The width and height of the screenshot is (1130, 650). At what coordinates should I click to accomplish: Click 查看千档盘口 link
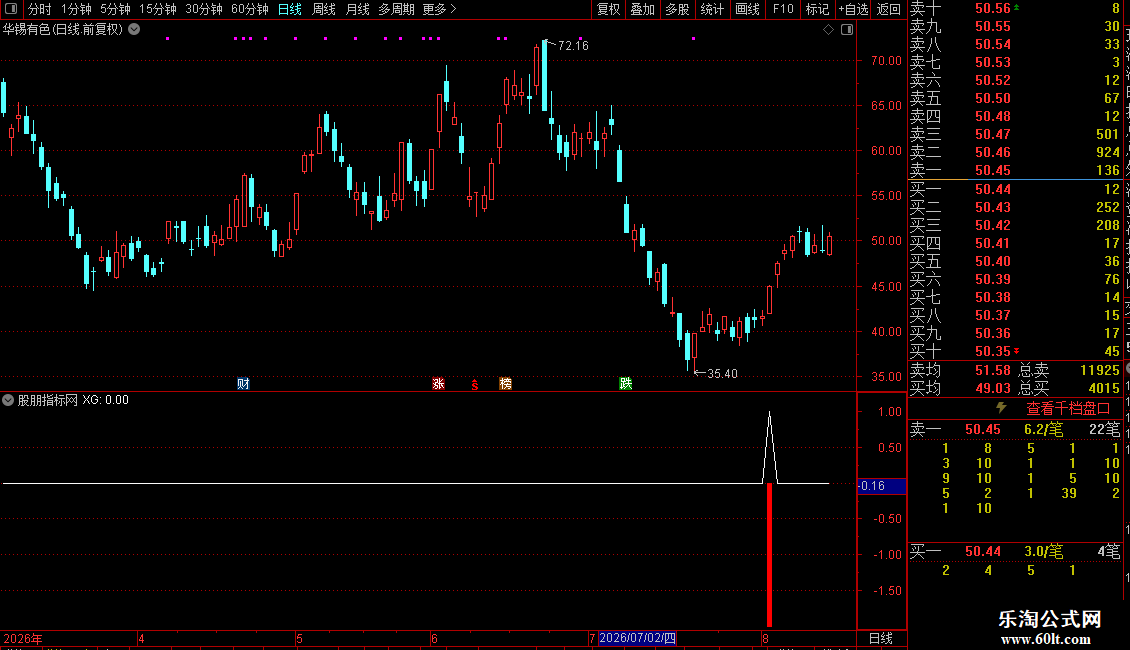1068,409
